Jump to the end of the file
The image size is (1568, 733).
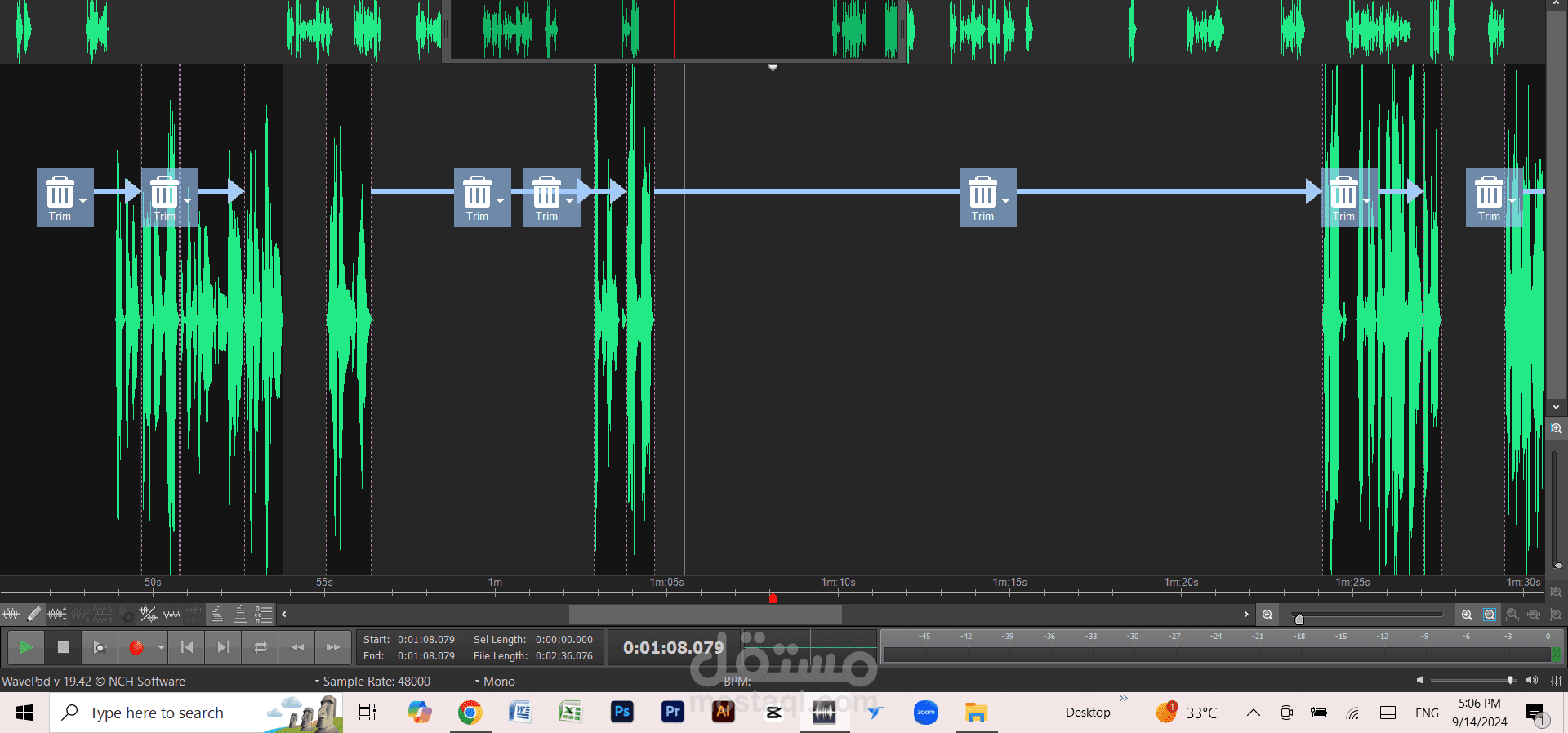(224, 647)
